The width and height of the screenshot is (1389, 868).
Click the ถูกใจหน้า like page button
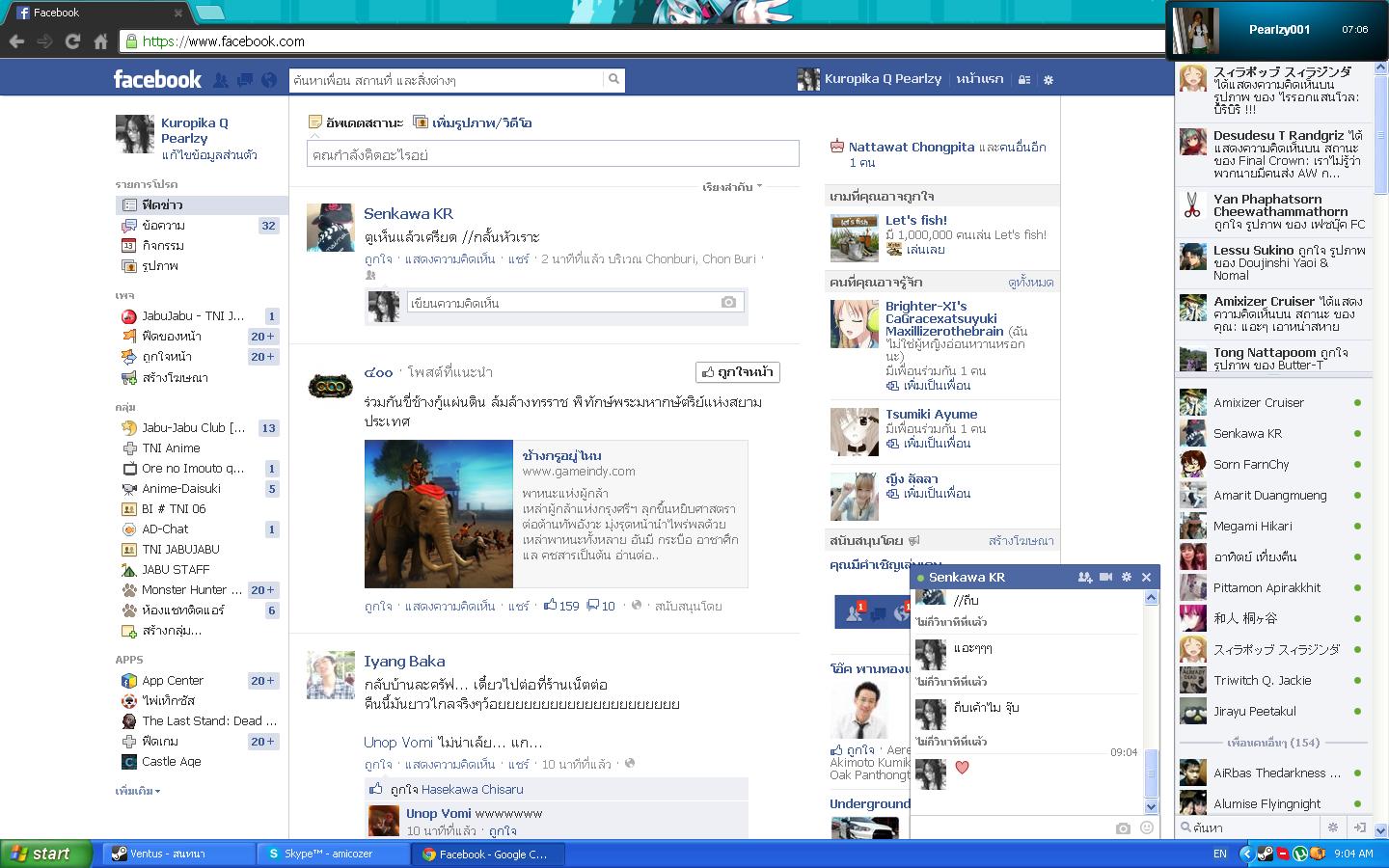(x=738, y=372)
